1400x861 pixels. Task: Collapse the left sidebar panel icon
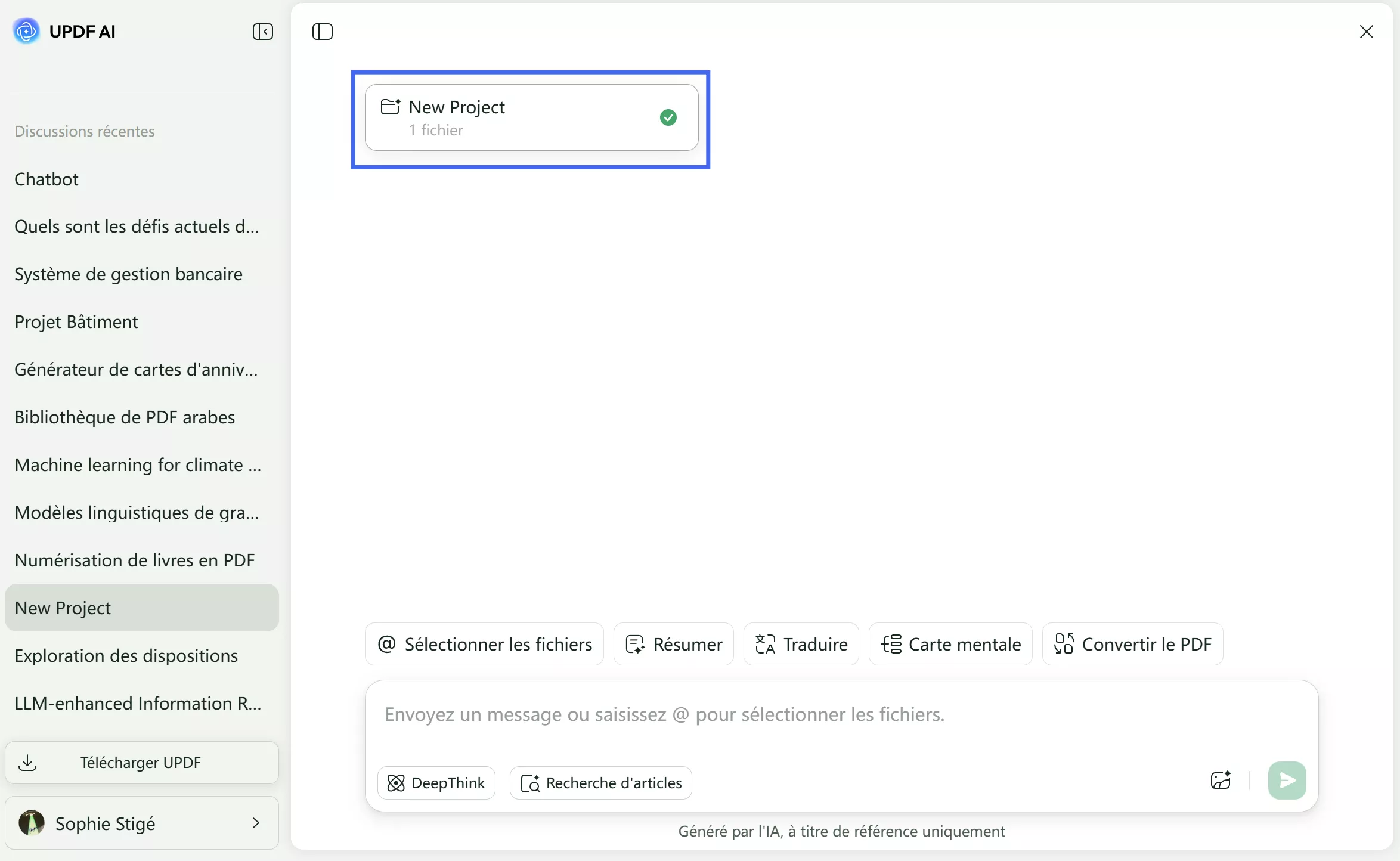[x=262, y=32]
